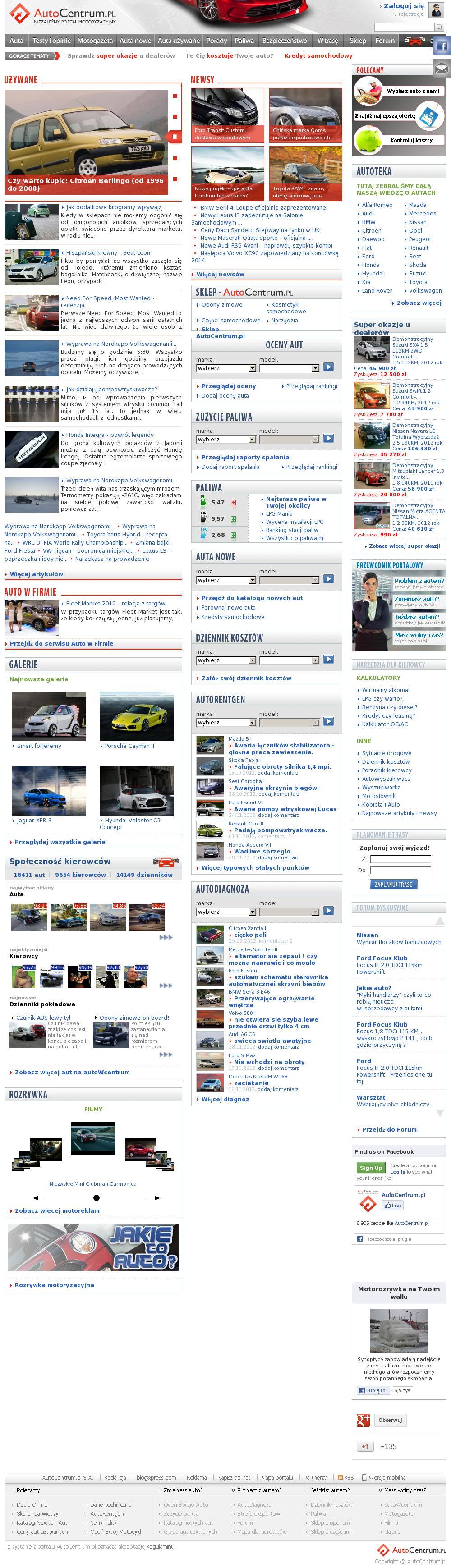Open the marka dropdown in Oceny Aut
This screenshot has width=451, height=1568.
pos(226,368)
